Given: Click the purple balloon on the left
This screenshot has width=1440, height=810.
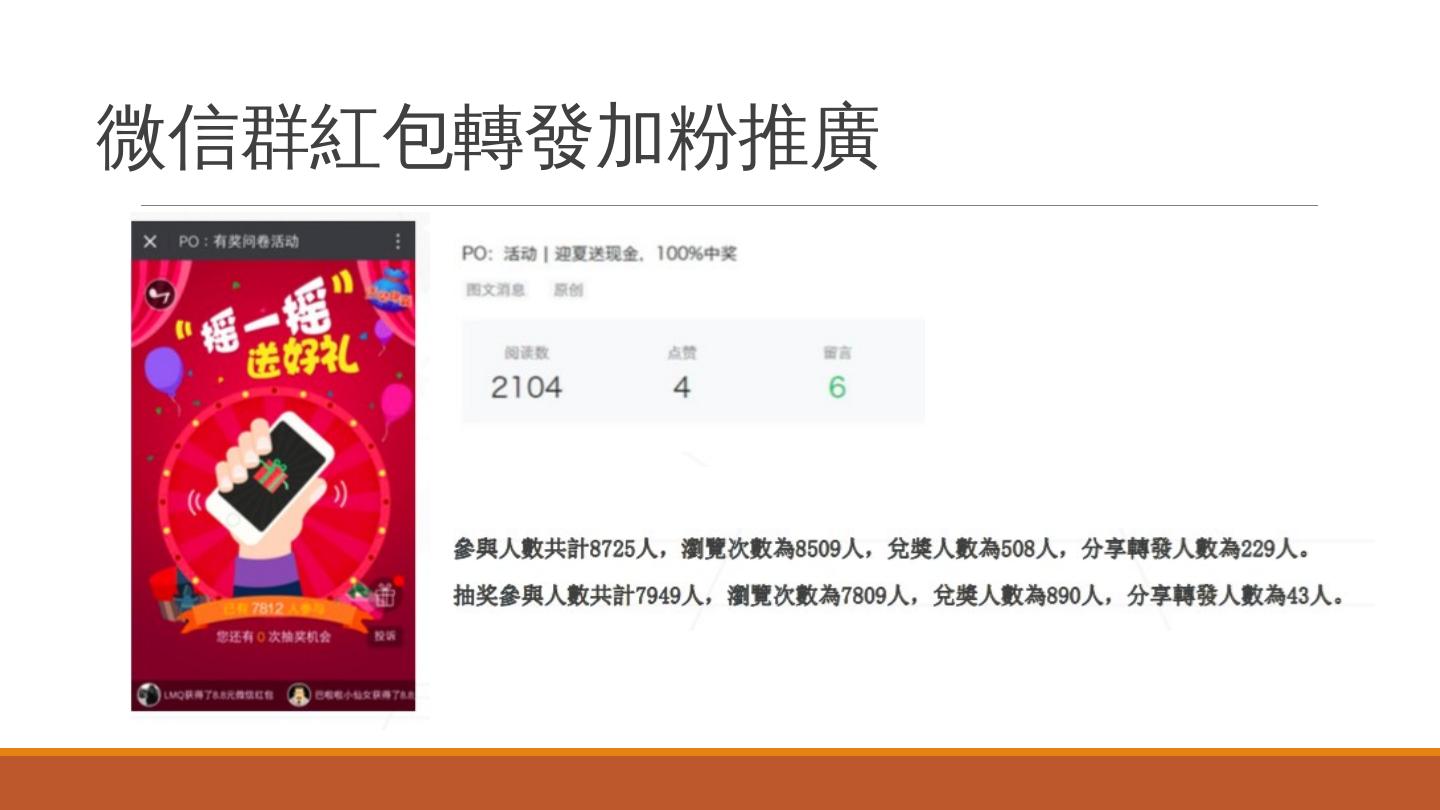Looking at the screenshot, I should click(x=162, y=372).
